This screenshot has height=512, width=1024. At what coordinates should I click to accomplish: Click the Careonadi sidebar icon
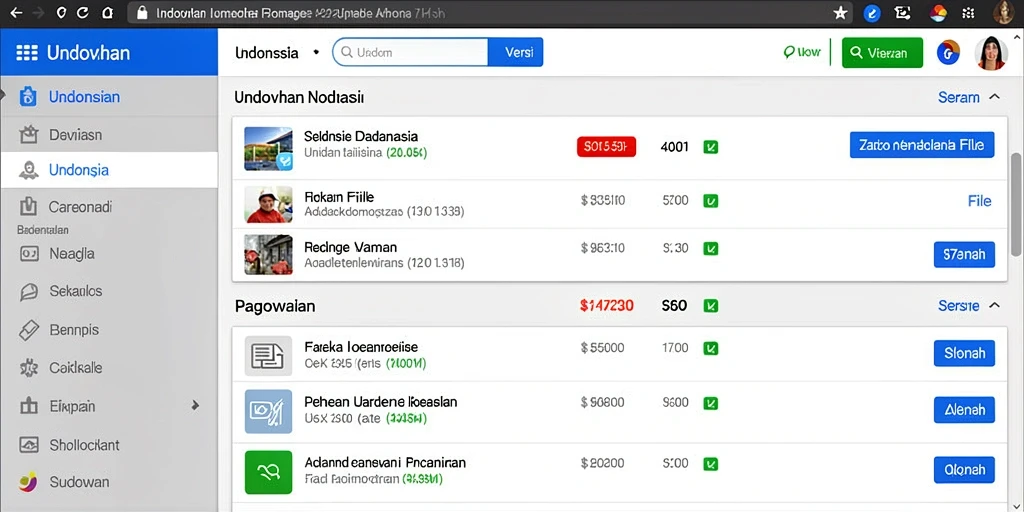tap(28, 207)
